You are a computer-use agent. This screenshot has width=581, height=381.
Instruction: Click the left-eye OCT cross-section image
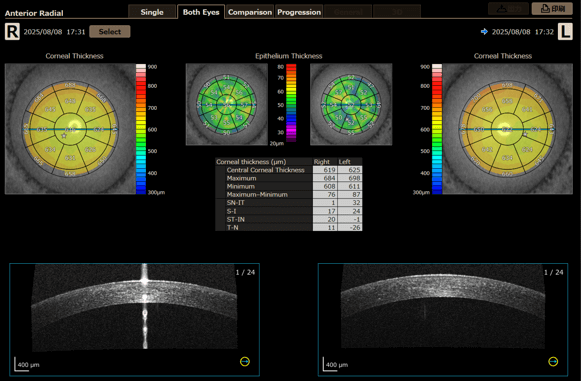(x=443, y=319)
